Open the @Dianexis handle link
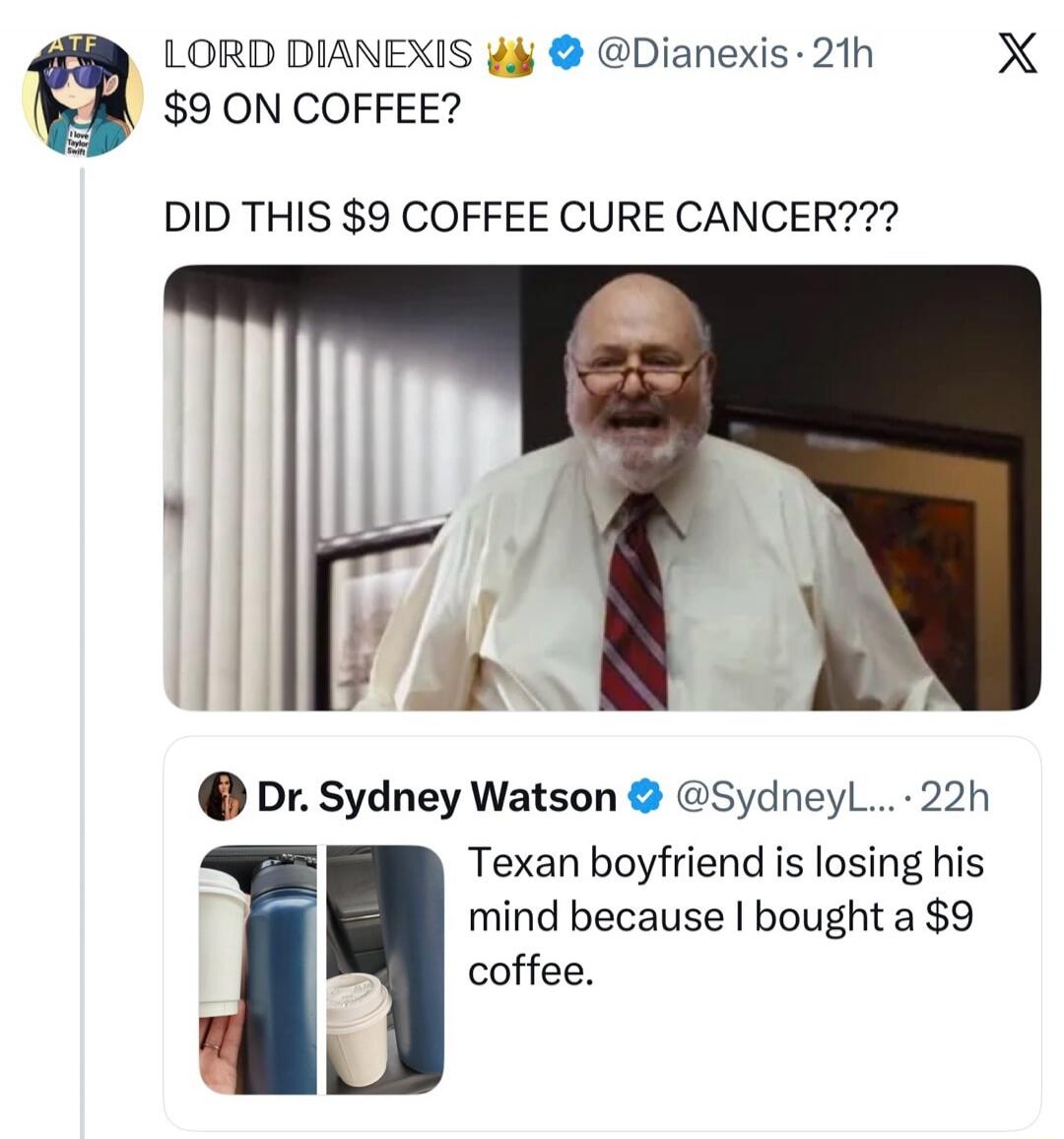Image resolution: width=1064 pixels, height=1139 pixels. coord(697,54)
